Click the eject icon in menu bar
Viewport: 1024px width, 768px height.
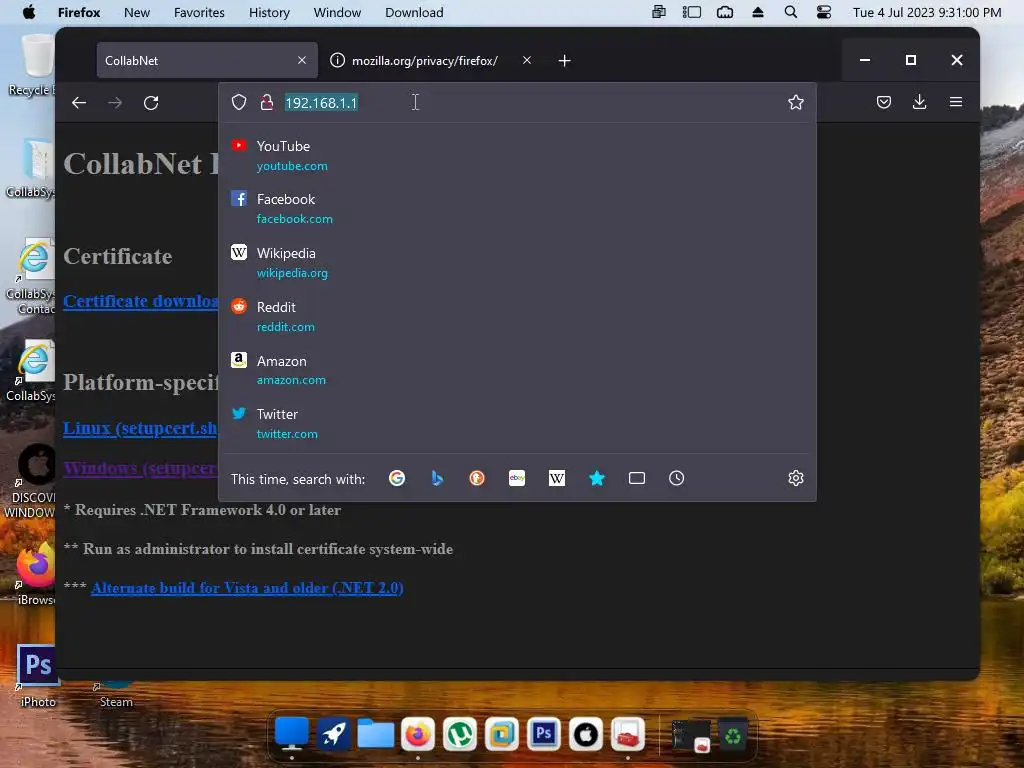tap(758, 12)
